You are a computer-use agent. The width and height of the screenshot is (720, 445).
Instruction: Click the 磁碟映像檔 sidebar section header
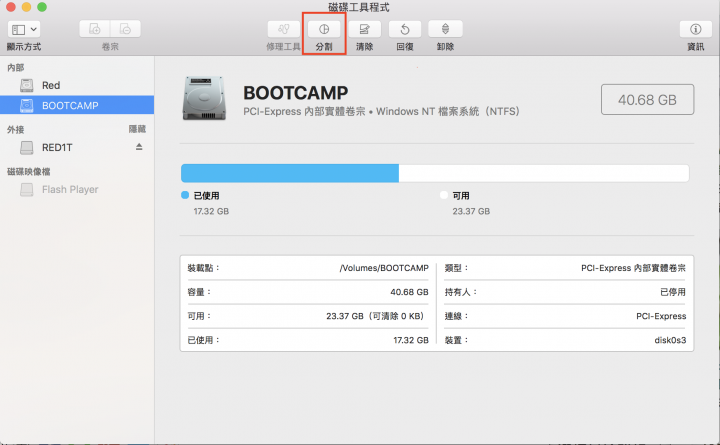point(28,172)
